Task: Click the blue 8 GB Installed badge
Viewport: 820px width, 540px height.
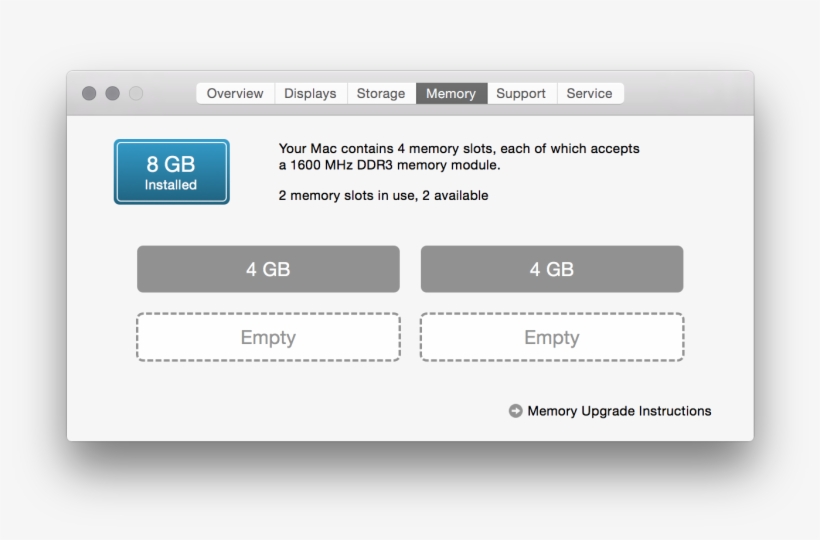Action: [x=171, y=172]
